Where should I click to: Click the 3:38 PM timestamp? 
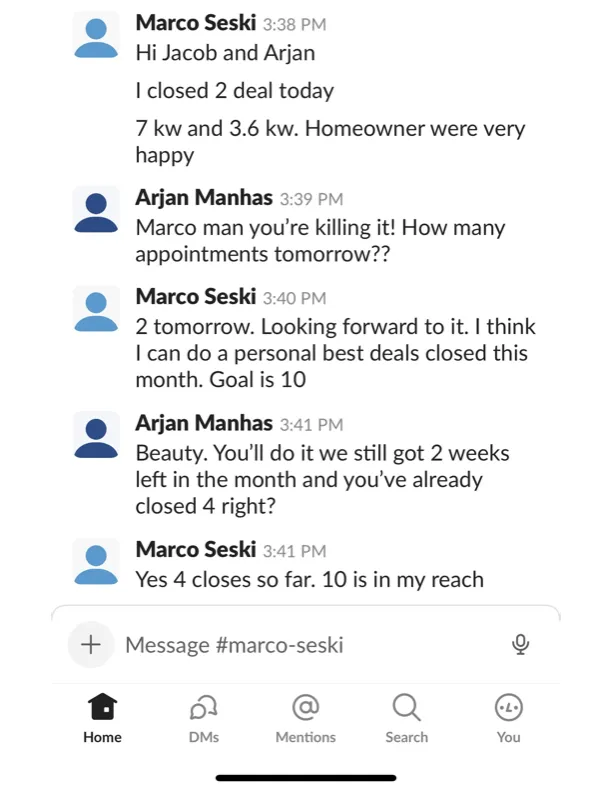pos(294,25)
